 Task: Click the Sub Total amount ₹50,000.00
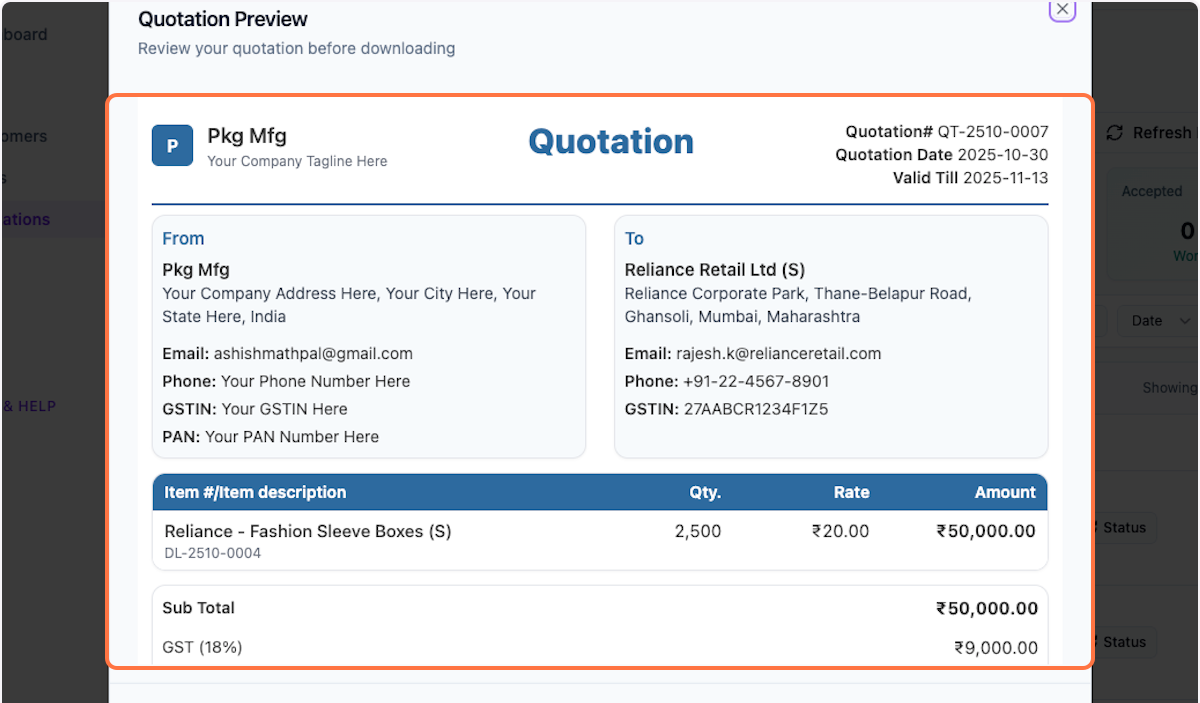click(986, 608)
